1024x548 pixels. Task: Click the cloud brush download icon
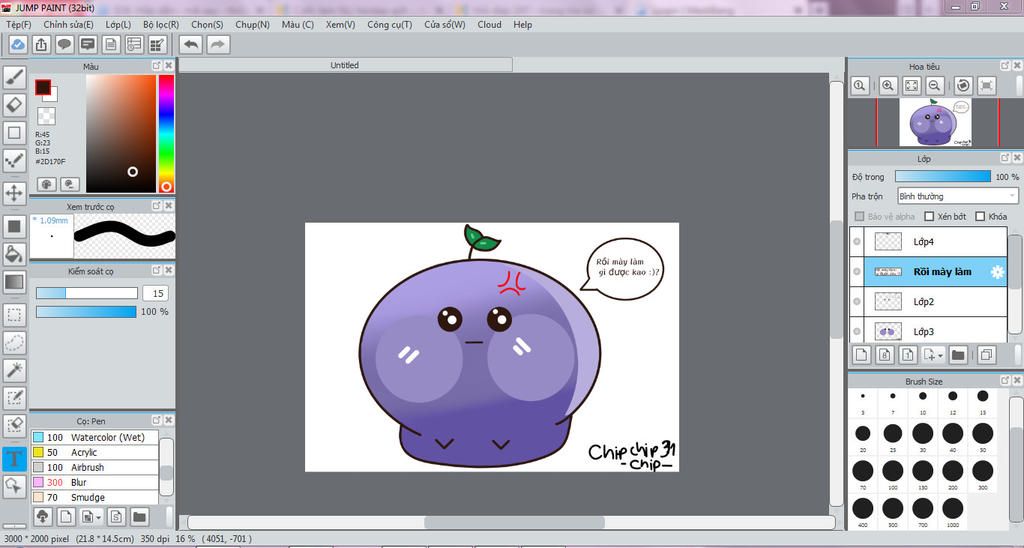[x=42, y=517]
